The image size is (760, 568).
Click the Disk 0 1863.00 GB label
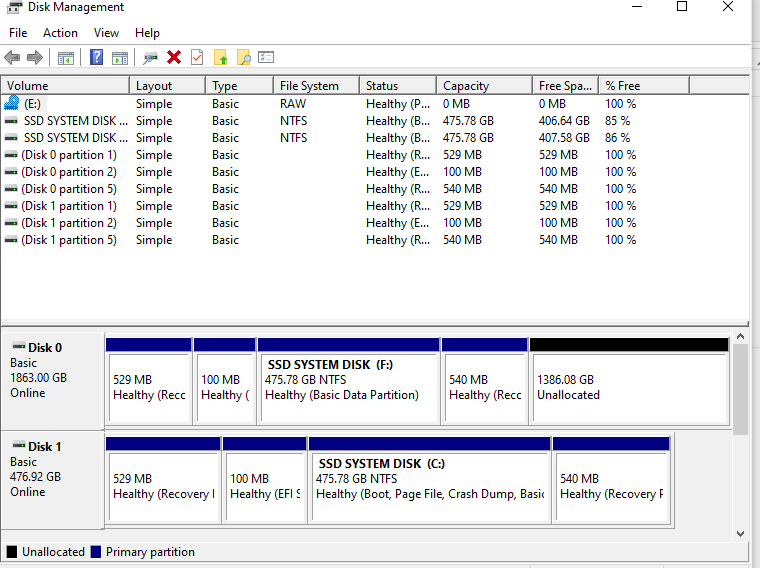38,378
